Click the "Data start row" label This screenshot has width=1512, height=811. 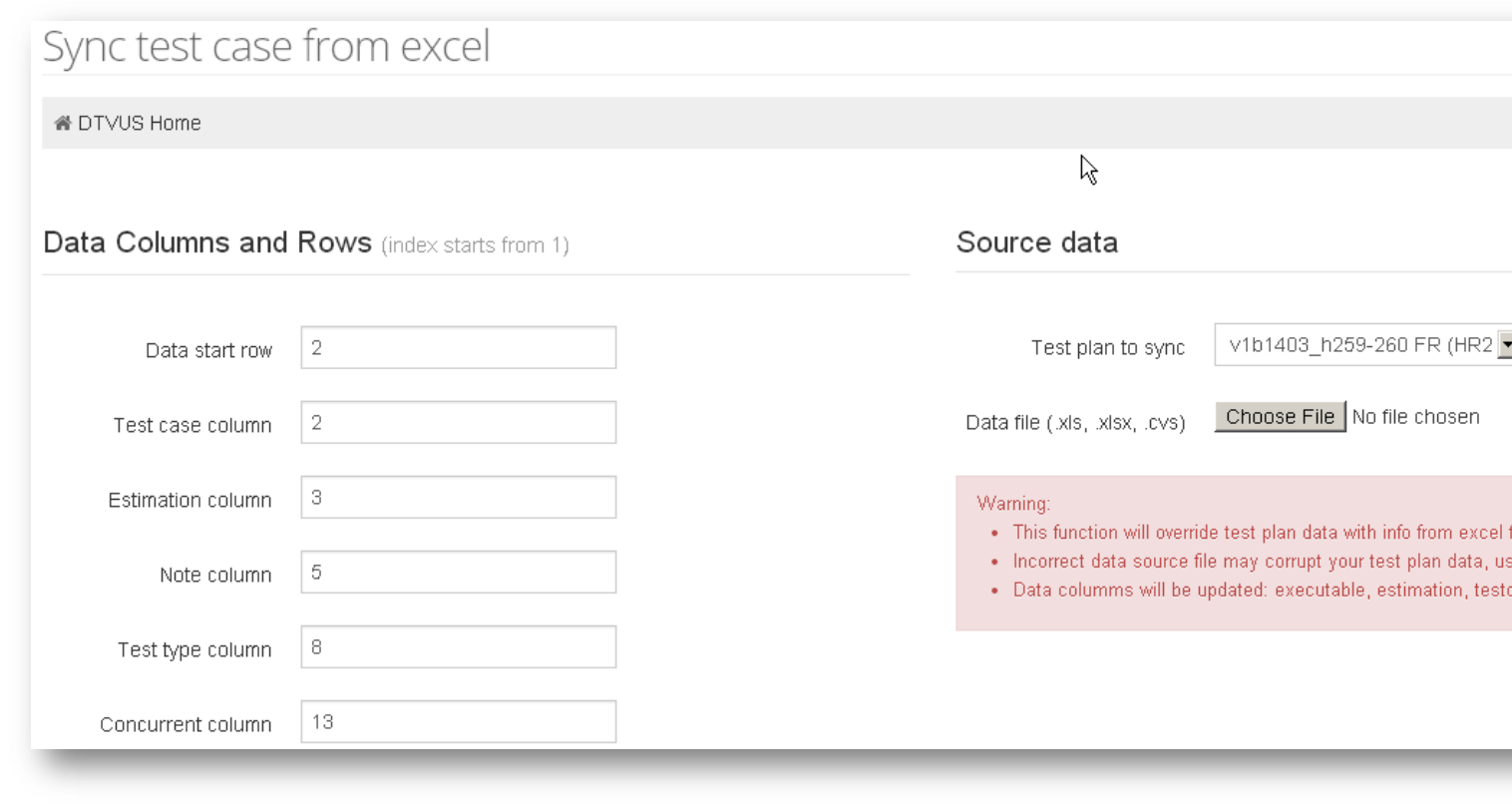[208, 350]
